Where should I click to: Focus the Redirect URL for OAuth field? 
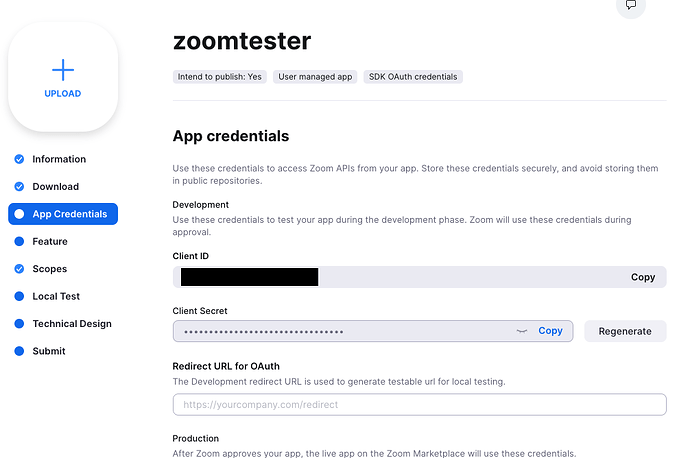(x=419, y=404)
